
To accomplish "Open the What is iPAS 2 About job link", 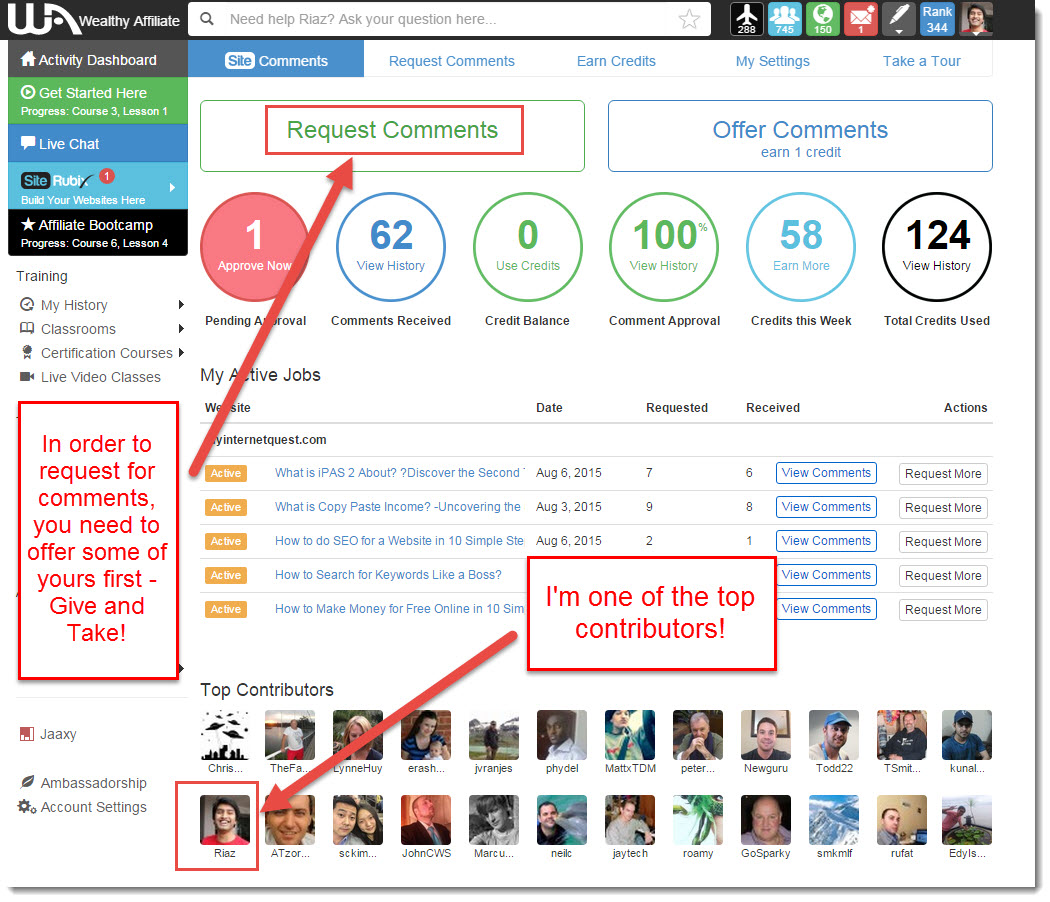I will (x=400, y=473).
